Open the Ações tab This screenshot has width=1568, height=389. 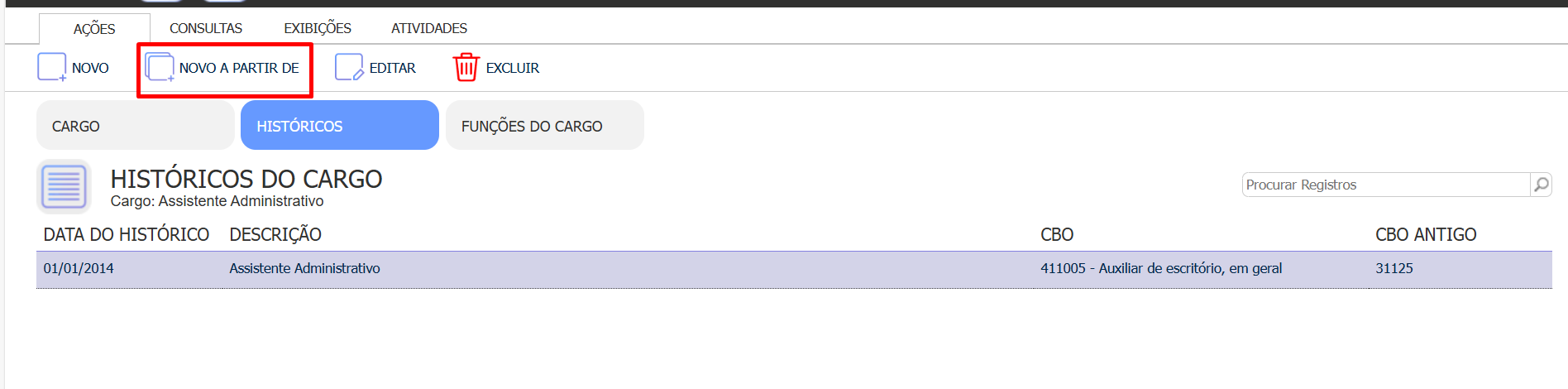[x=94, y=29]
